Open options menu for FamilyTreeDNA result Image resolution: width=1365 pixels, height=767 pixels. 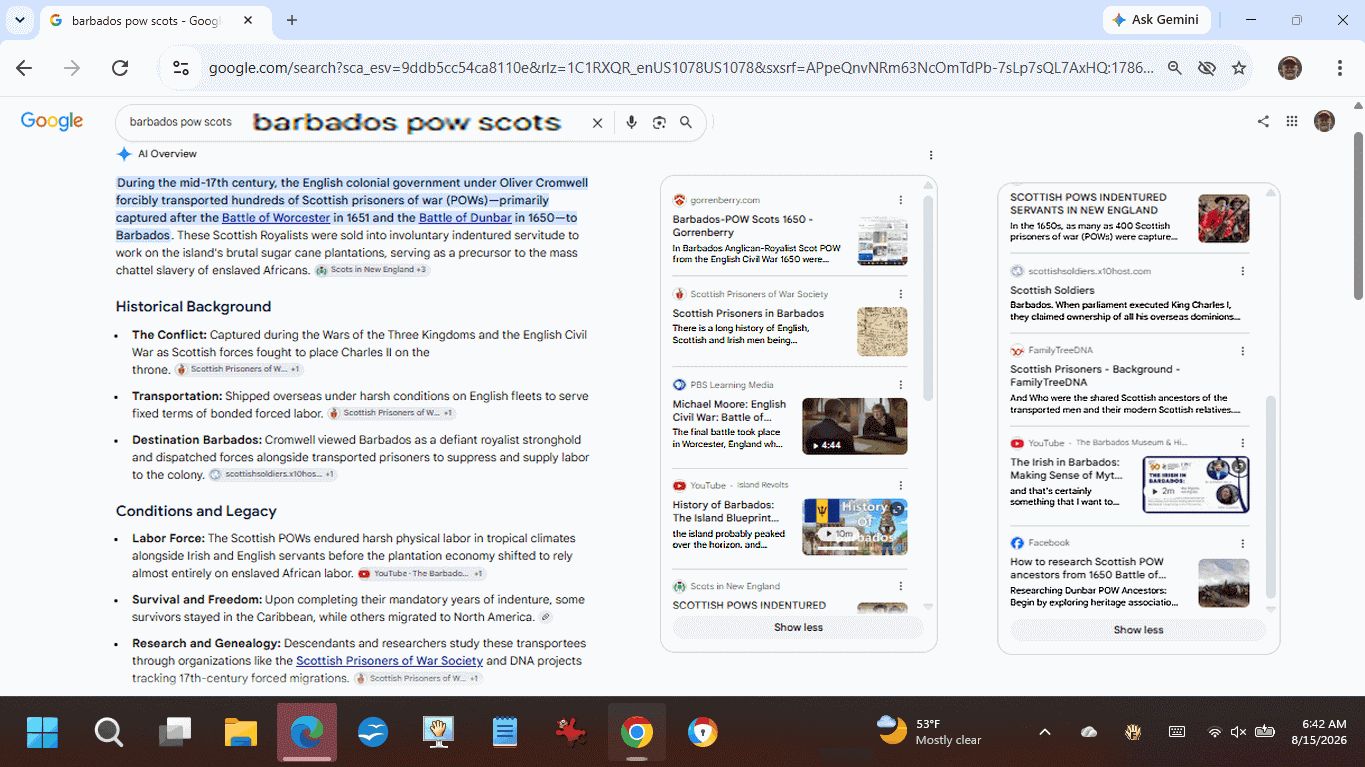(1243, 351)
